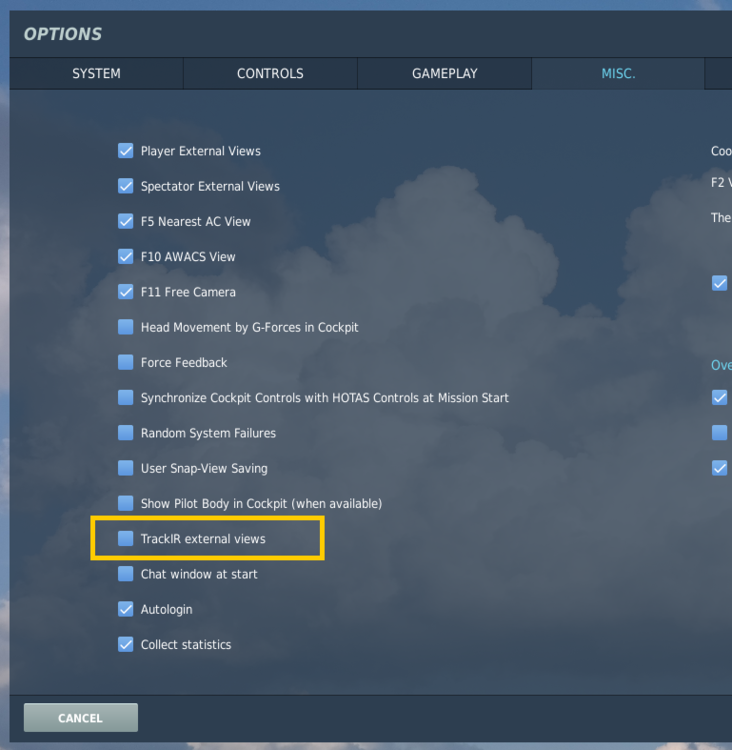Screen dimensions: 732x750
Task: Turn on Random System Failures
Action: (126, 433)
